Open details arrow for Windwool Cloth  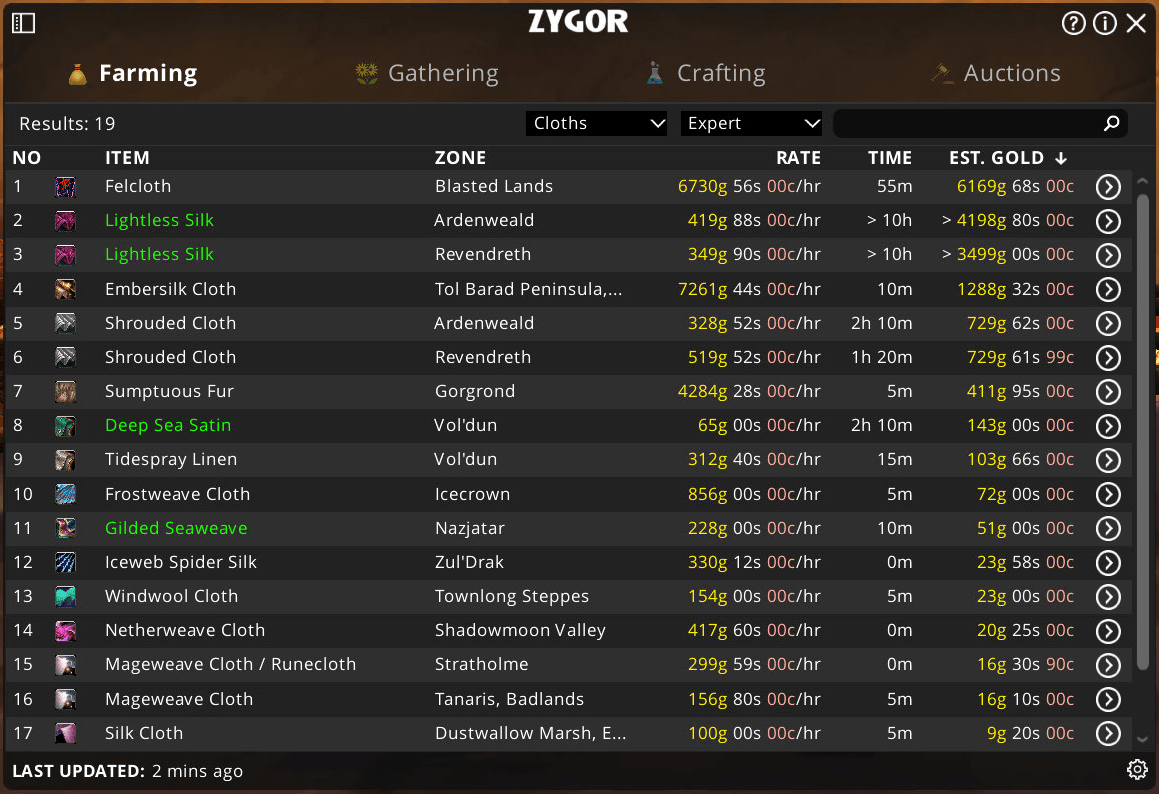point(1108,597)
